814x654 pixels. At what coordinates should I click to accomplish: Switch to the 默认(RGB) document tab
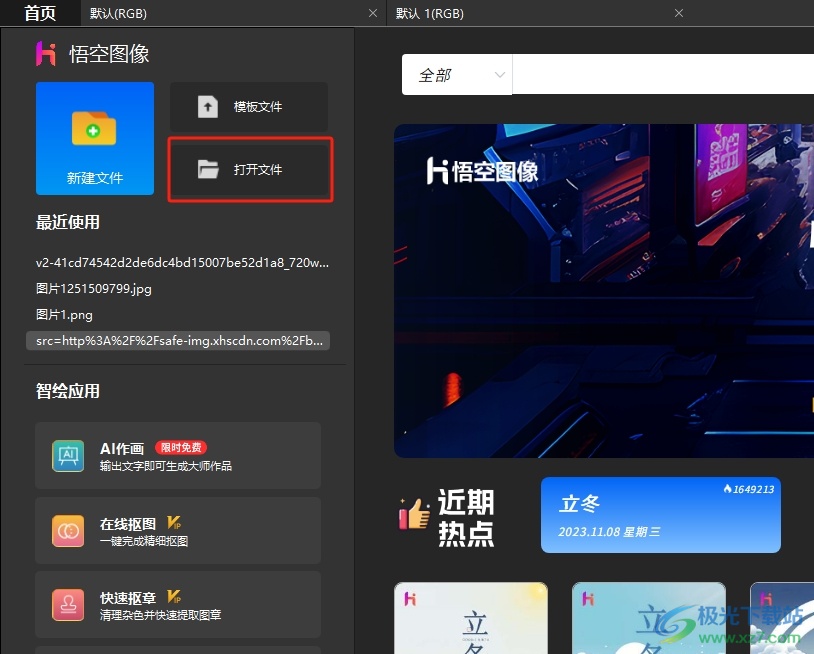coord(233,13)
